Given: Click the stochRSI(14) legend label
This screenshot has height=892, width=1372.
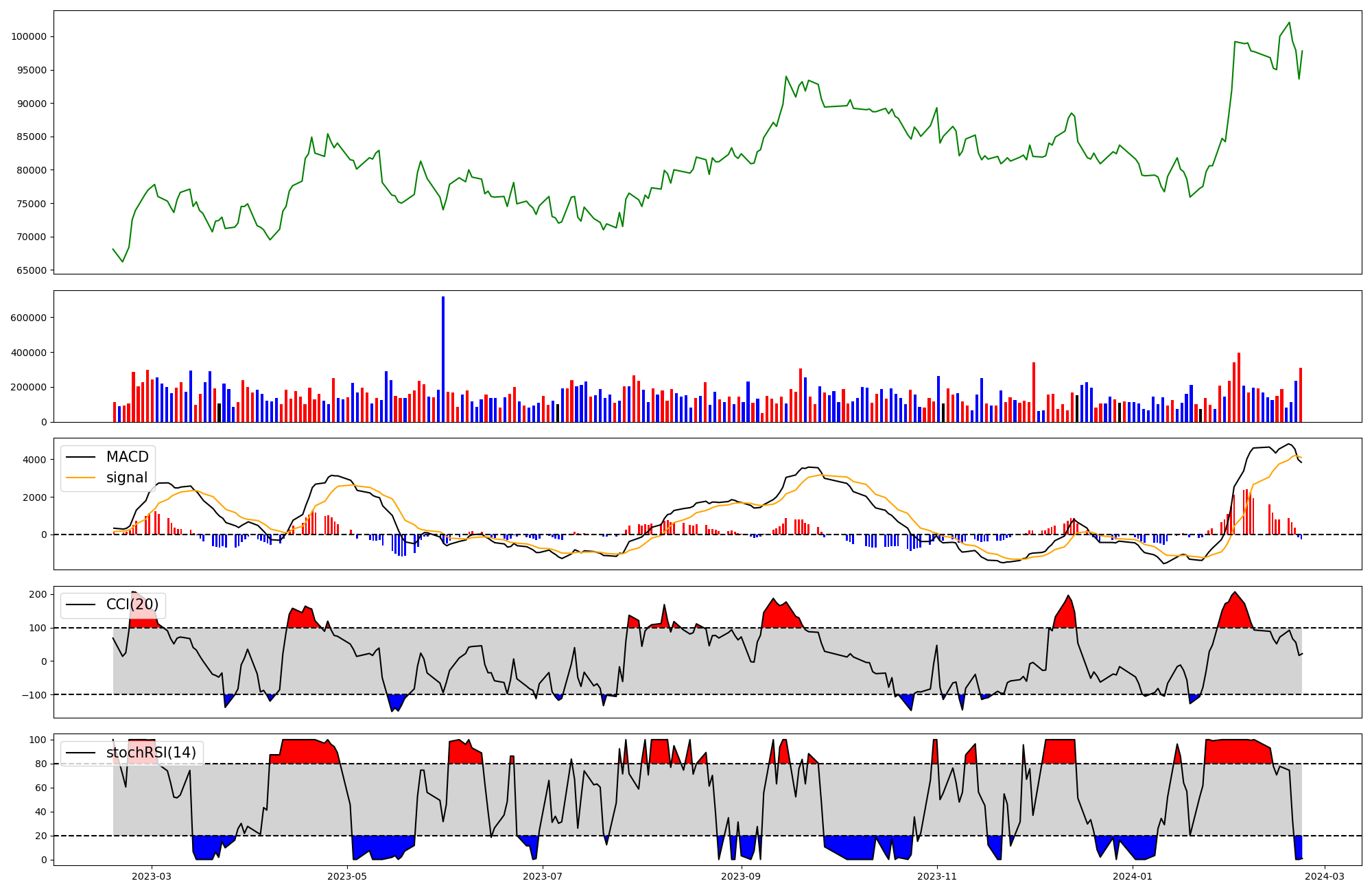Looking at the screenshot, I should pos(151,753).
